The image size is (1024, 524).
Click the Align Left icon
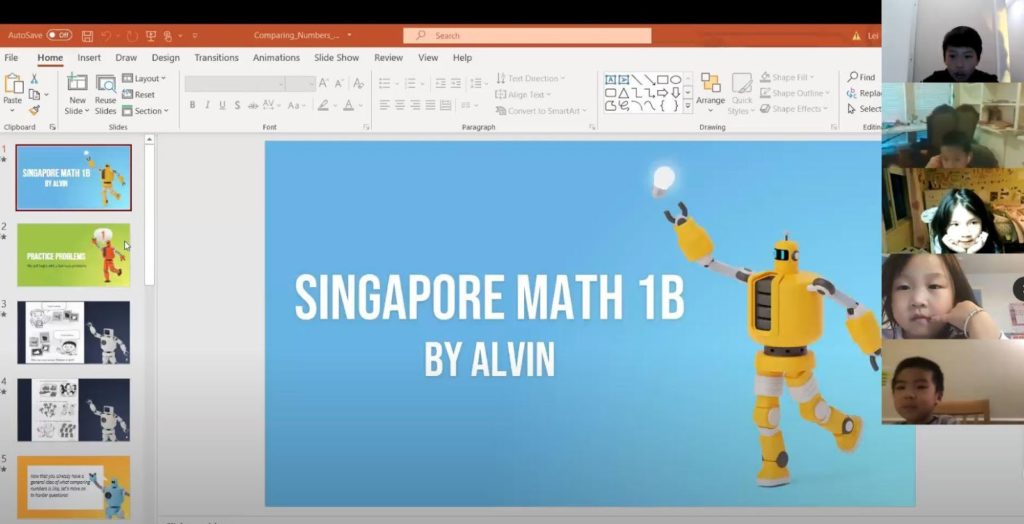(385, 105)
